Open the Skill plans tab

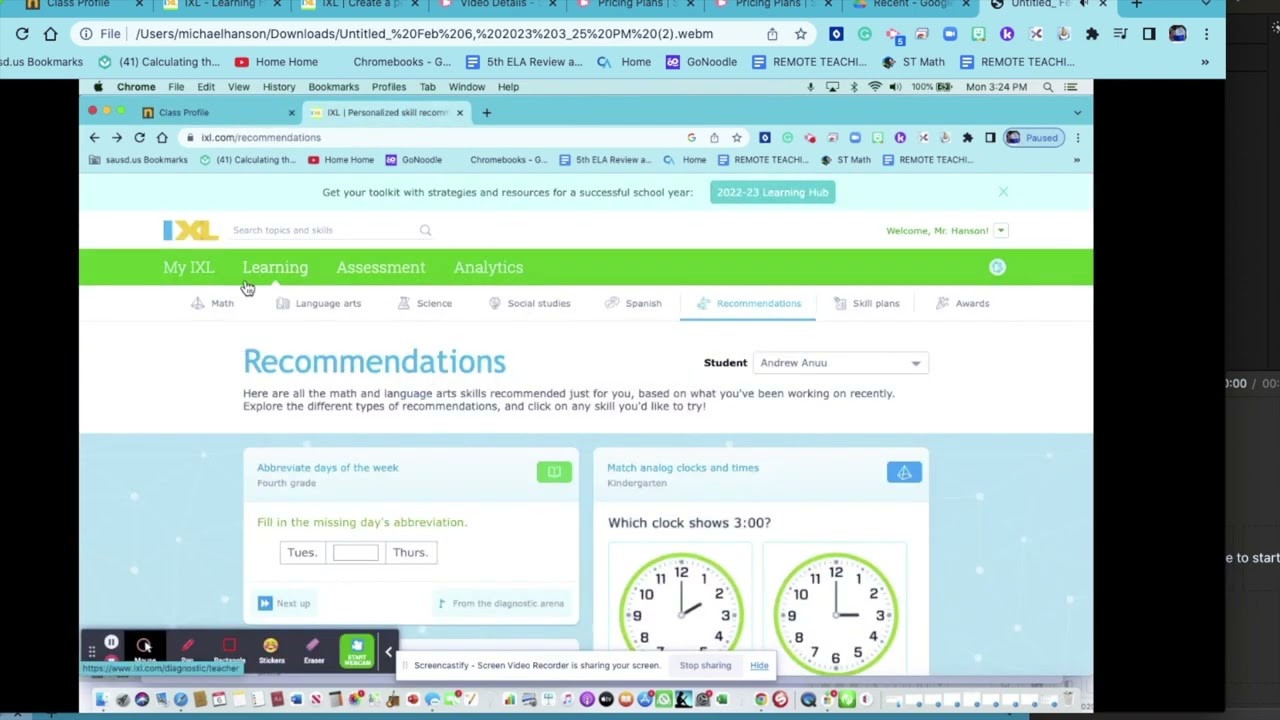865,303
